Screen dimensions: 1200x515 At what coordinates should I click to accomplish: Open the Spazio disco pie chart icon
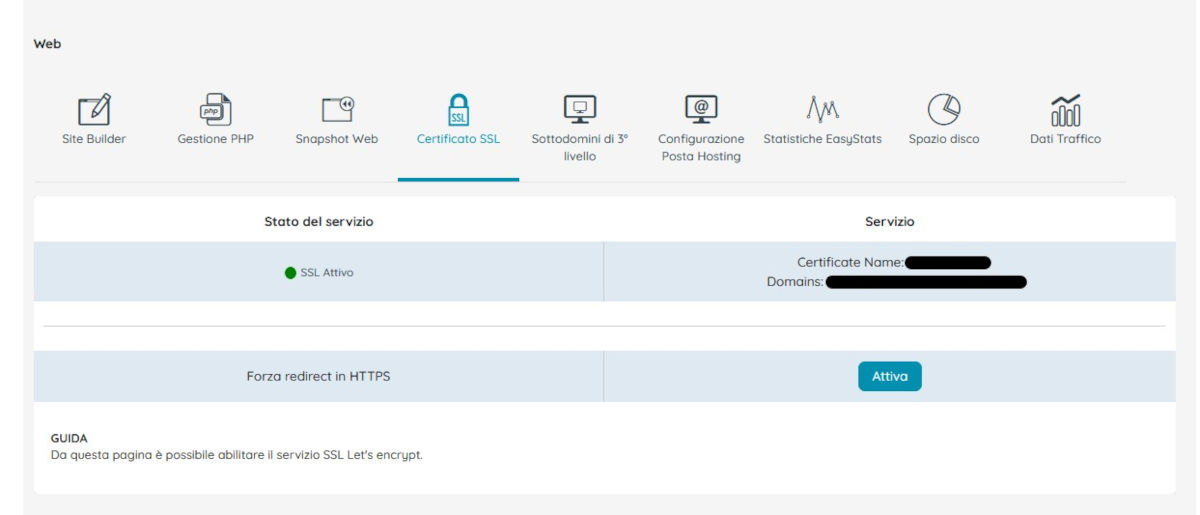[x=944, y=109]
